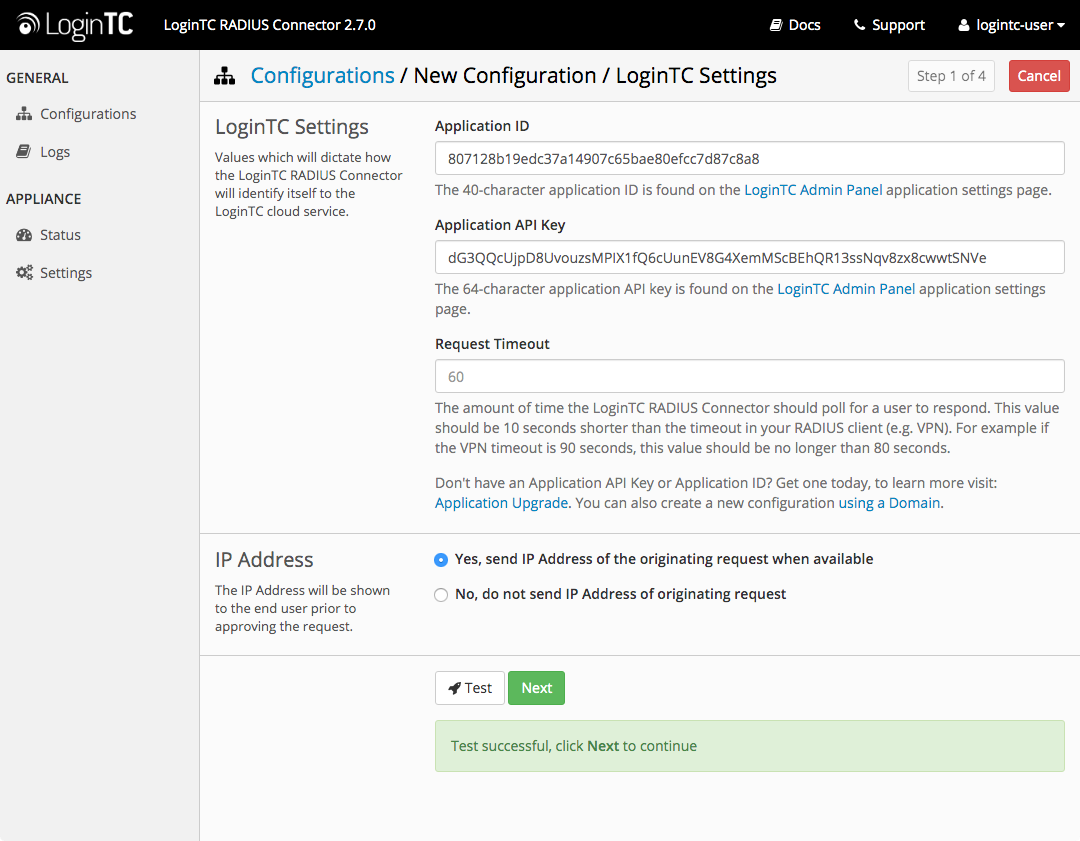Open the Support header link
The height and width of the screenshot is (841, 1080).
pos(889,25)
